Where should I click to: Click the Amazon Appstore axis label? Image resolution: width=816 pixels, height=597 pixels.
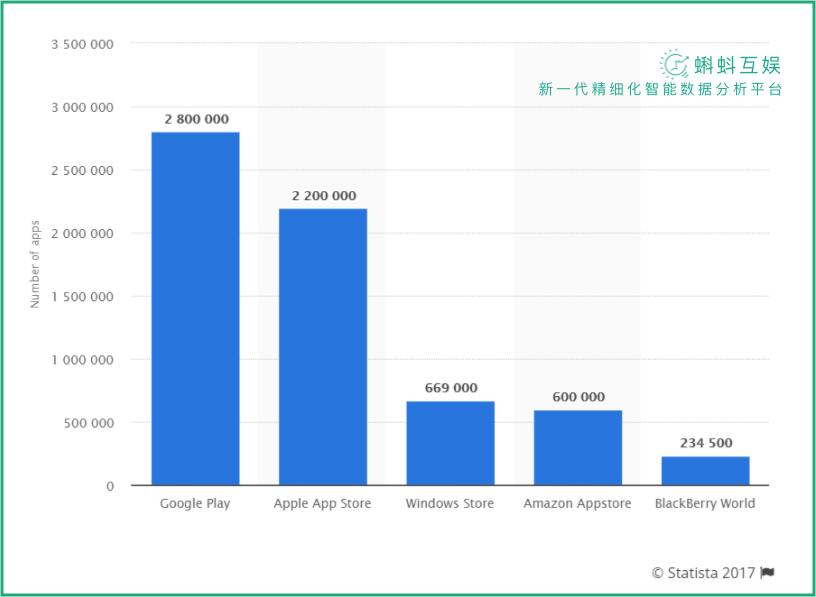click(577, 504)
